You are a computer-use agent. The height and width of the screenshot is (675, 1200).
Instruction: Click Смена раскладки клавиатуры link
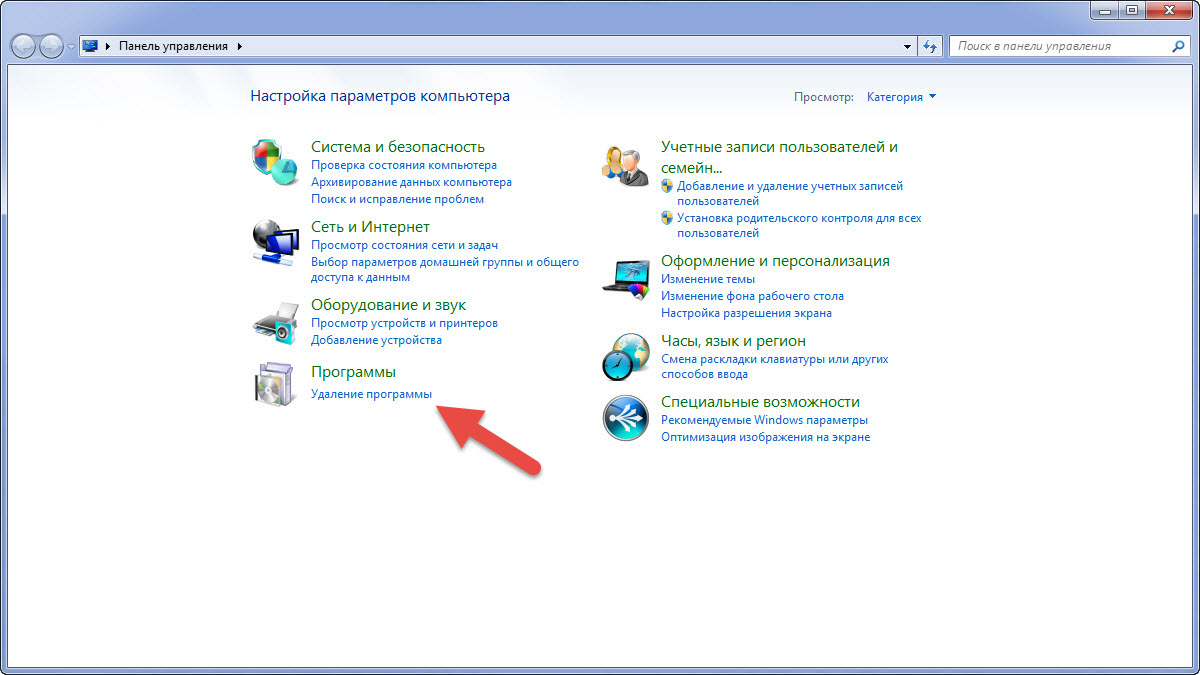[774, 366]
